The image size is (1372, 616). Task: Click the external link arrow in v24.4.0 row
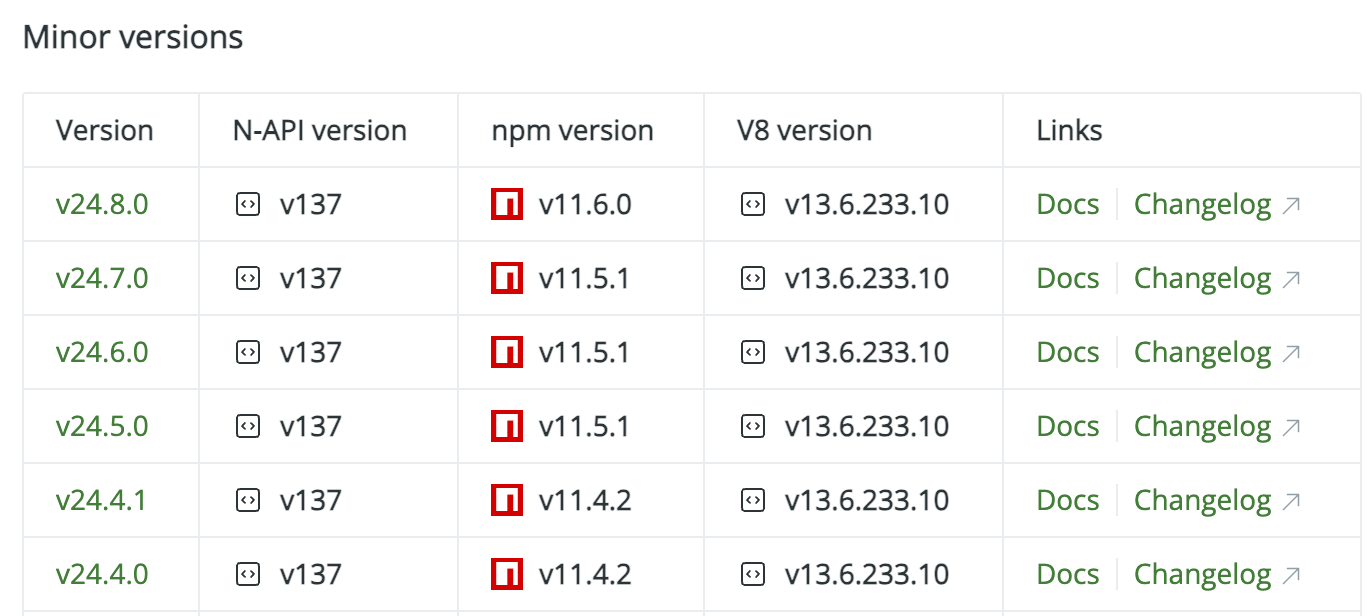pos(1292,573)
